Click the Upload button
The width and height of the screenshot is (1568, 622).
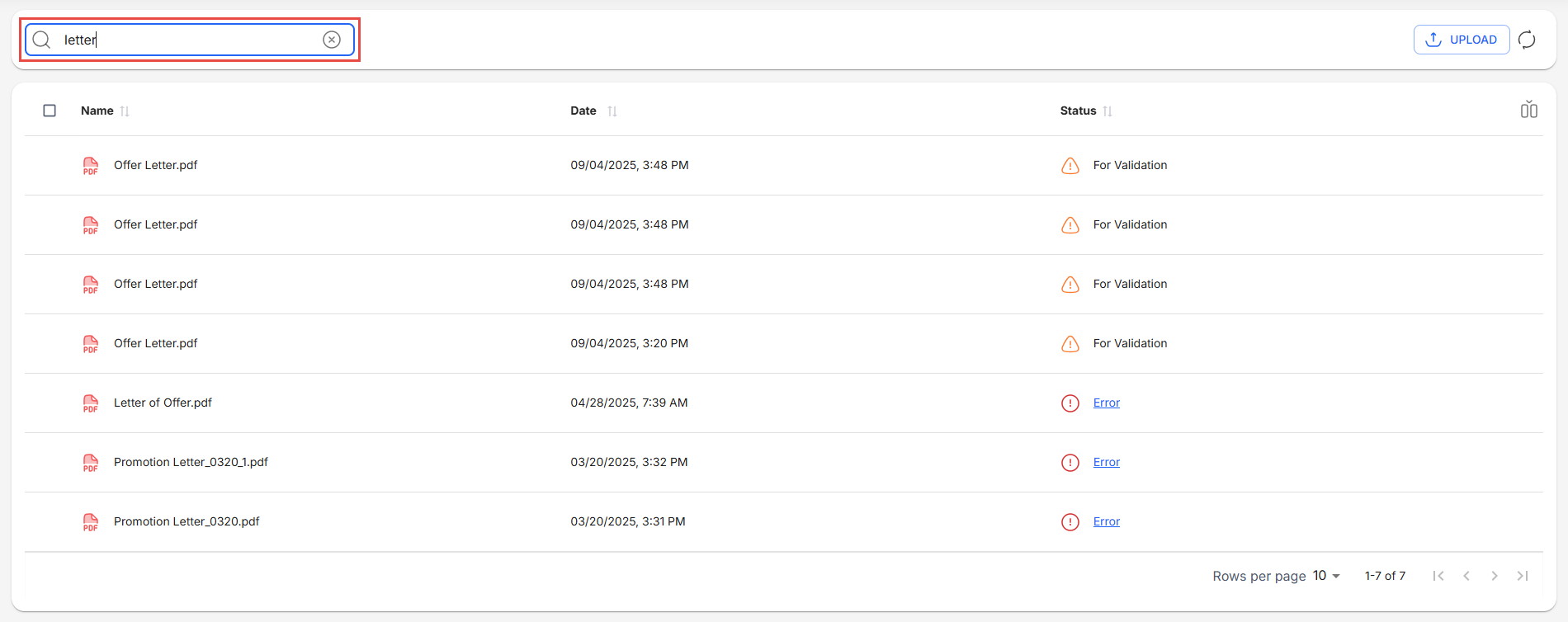(x=1461, y=40)
